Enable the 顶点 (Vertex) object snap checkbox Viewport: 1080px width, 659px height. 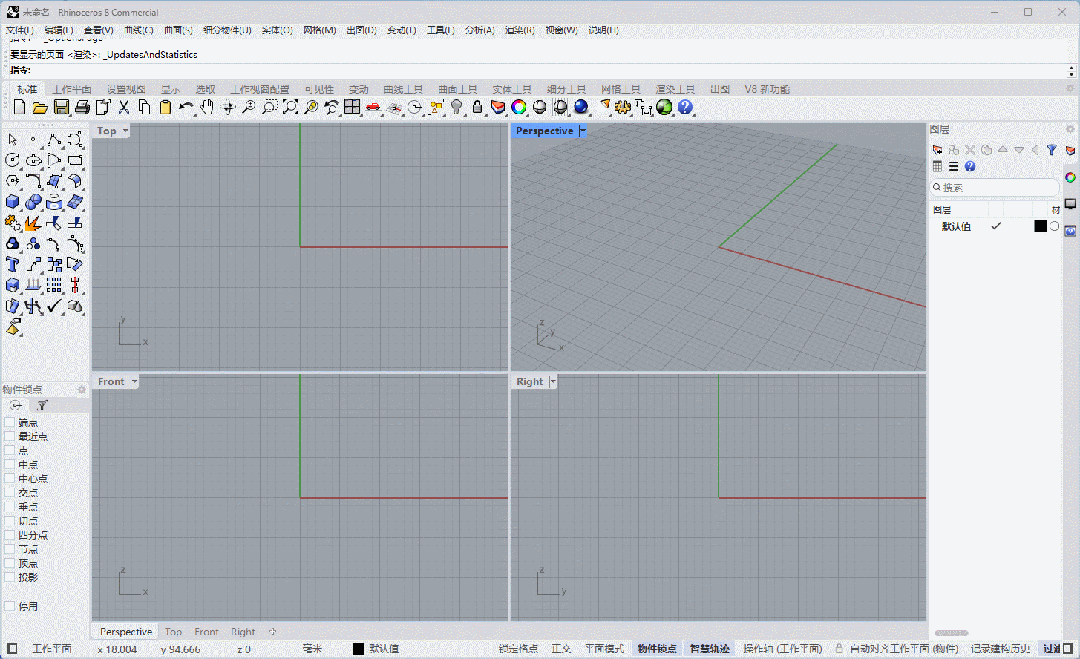(10, 563)
